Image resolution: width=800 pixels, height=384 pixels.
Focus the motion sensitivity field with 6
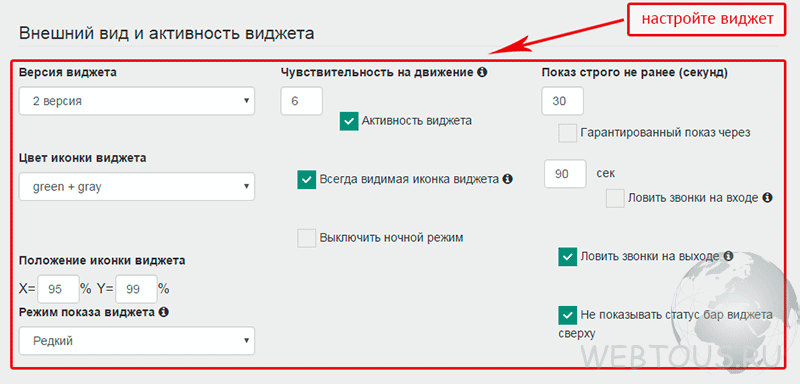pyautogui.click(x=302, y=101)
